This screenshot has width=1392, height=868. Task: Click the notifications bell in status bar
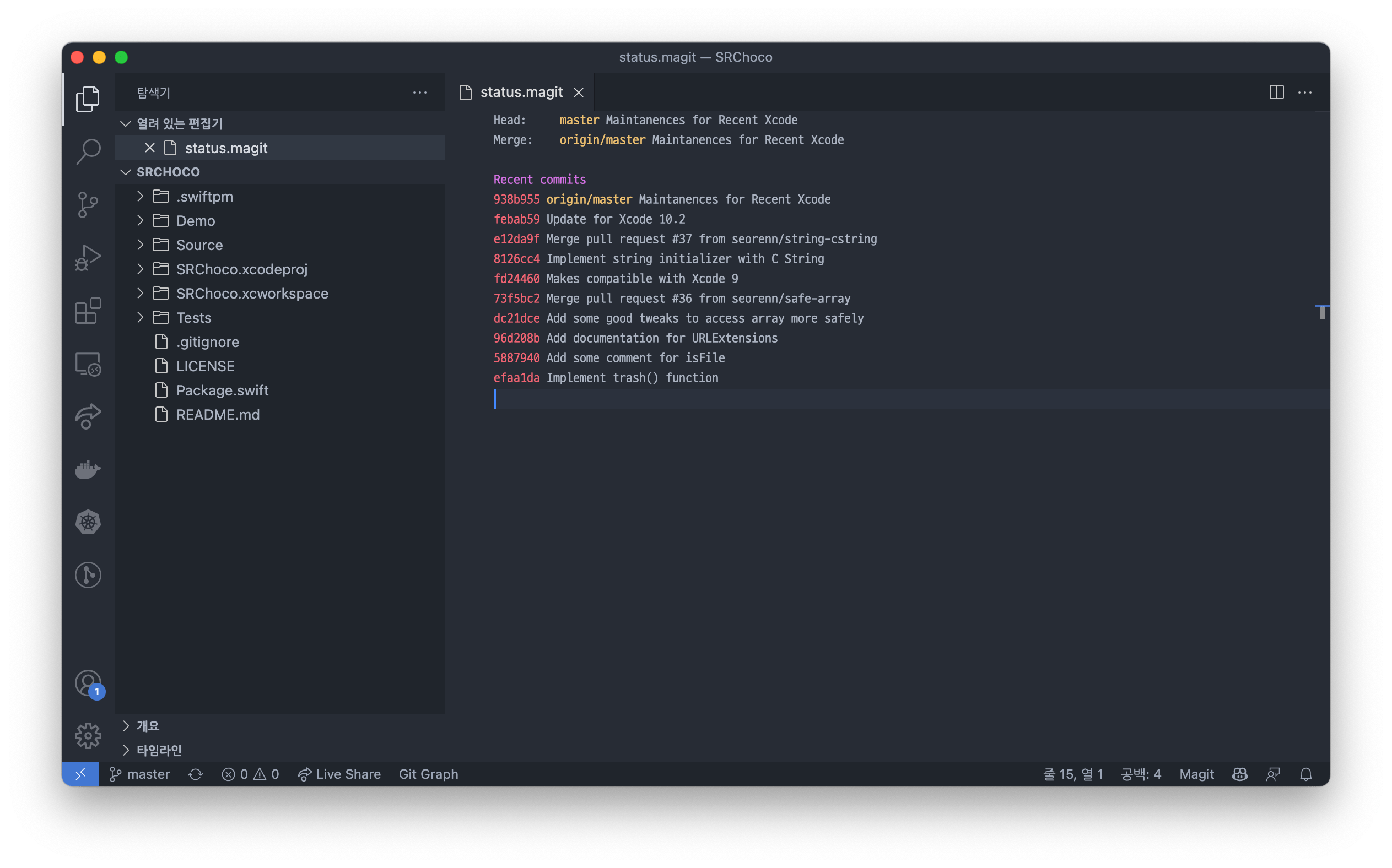tap(1305, 774)
